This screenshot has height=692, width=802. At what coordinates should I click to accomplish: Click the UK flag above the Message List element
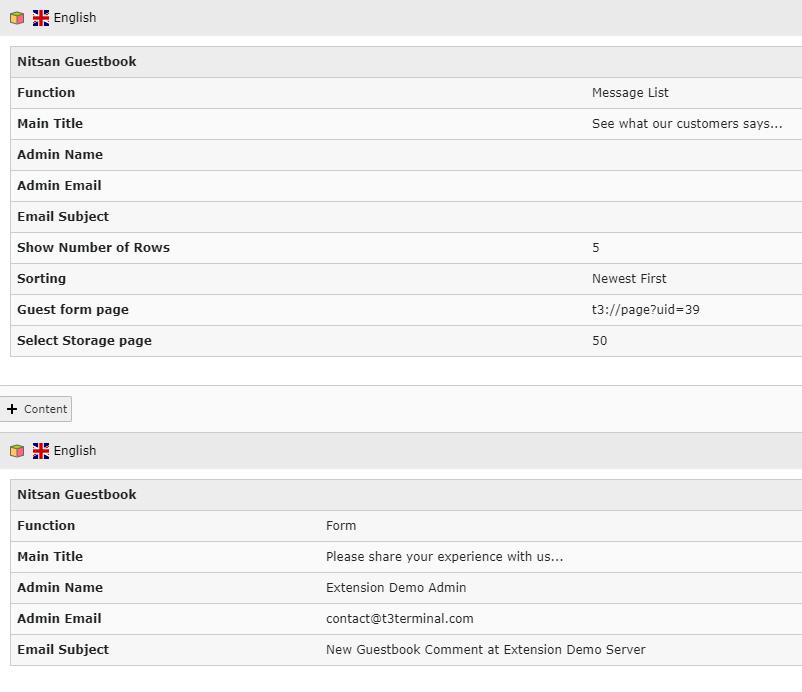pos(41,18)
